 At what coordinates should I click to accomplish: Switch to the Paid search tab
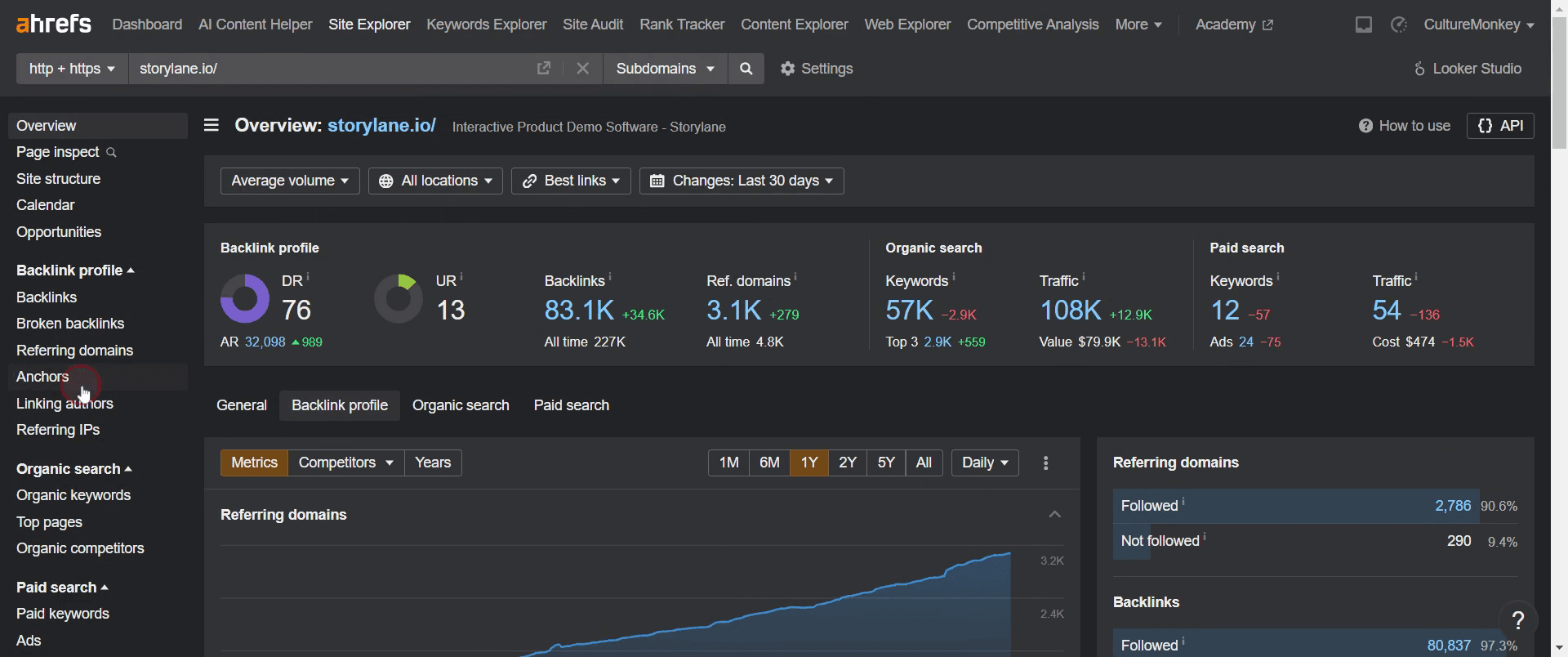572,405
